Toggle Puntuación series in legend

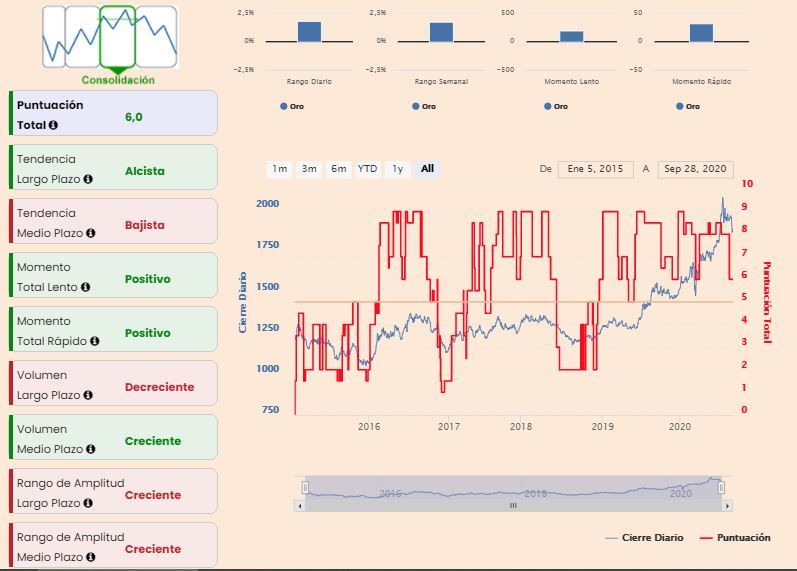(735, 537)
